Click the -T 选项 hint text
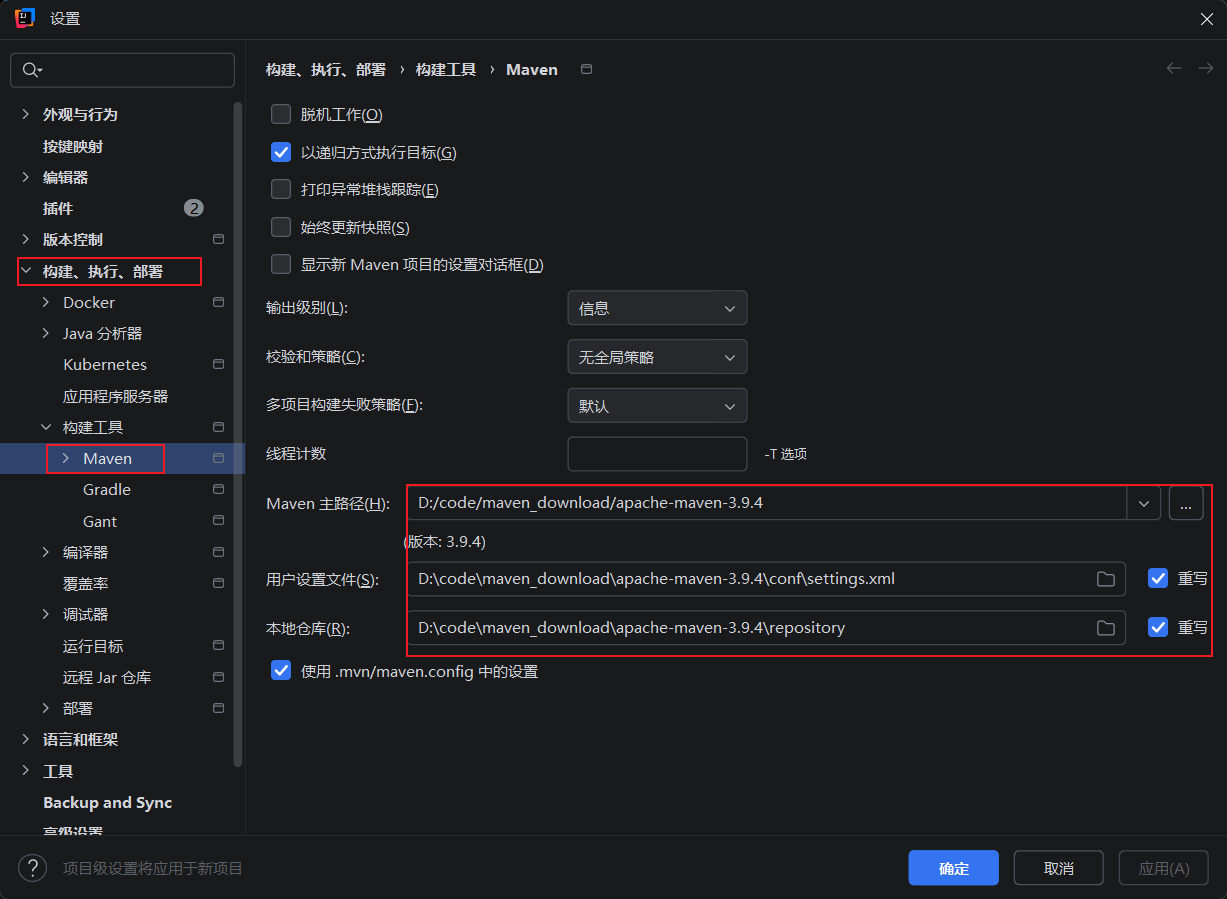 (785, 454)
